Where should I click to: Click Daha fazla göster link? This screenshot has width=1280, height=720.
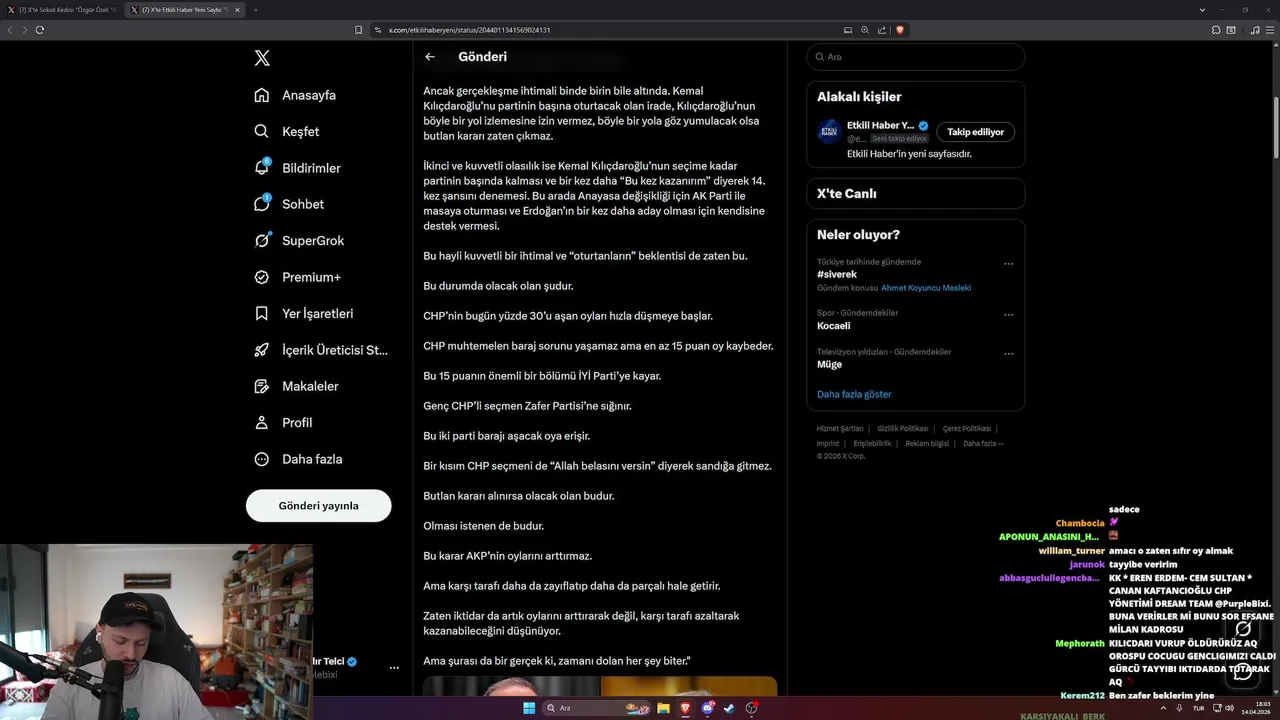pos(854,394)
